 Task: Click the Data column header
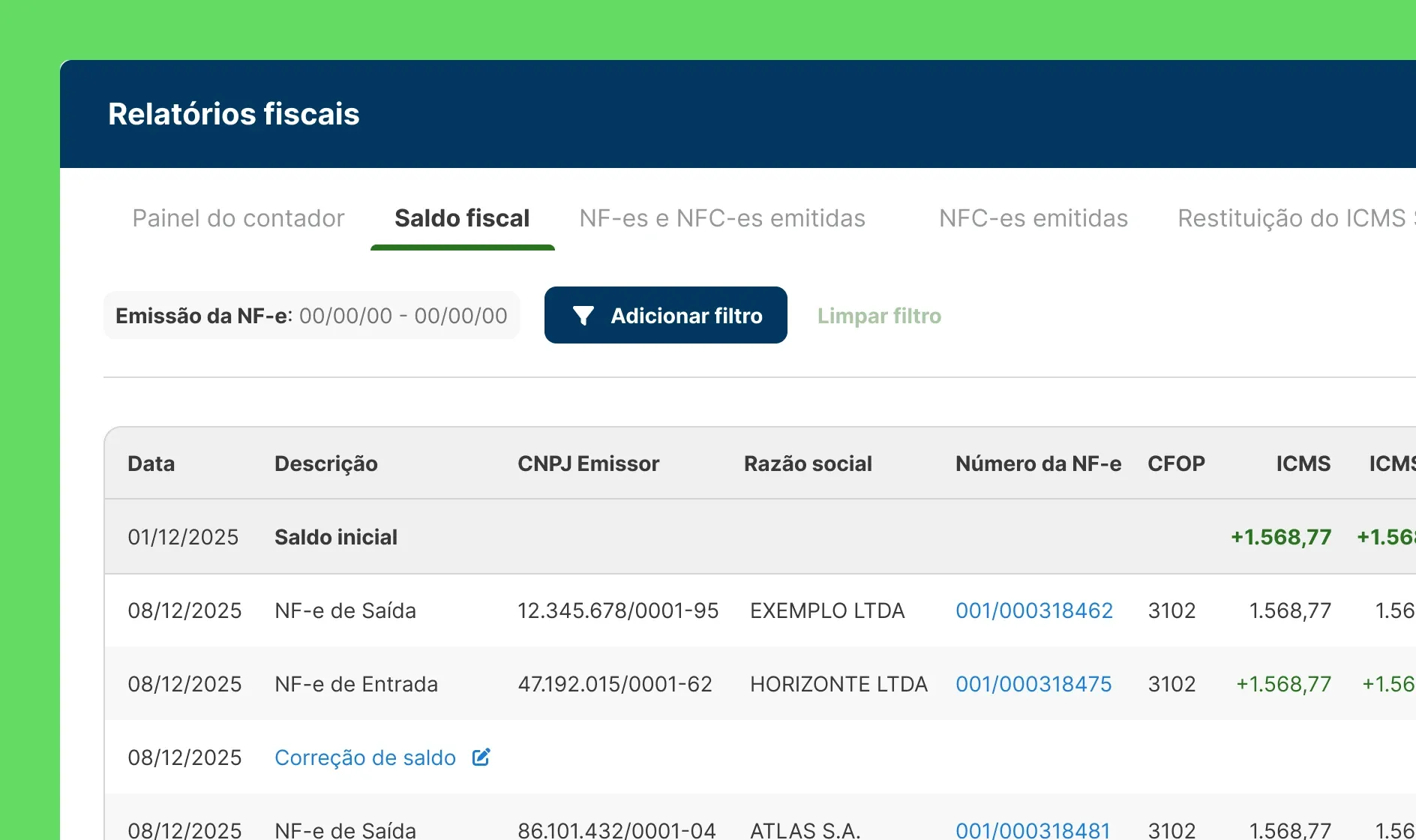tap(151, 463)
